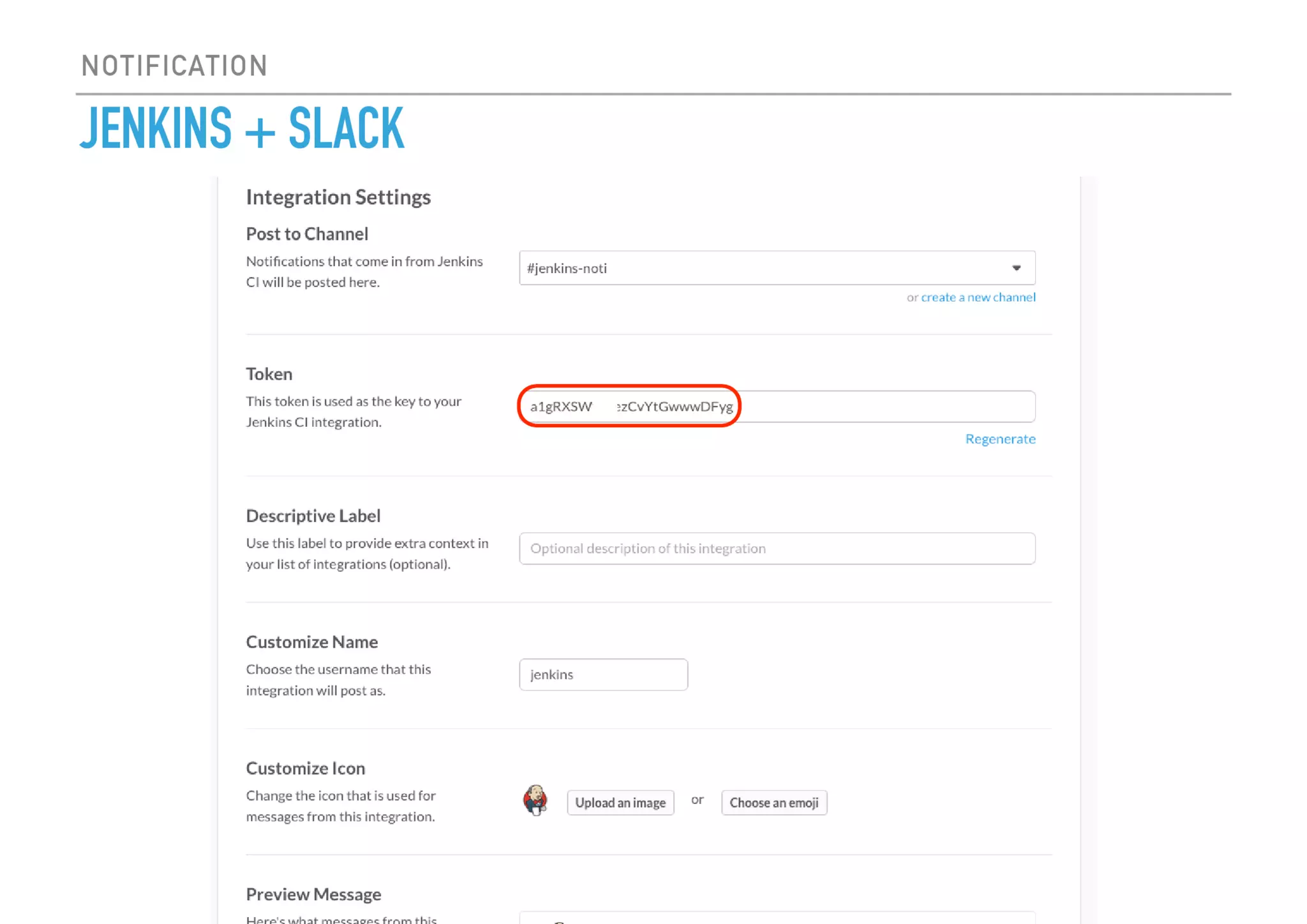The width and height of the screenshot is (1307, 924).
Task: Click the Preview Message heading
Action: (313, 895)
